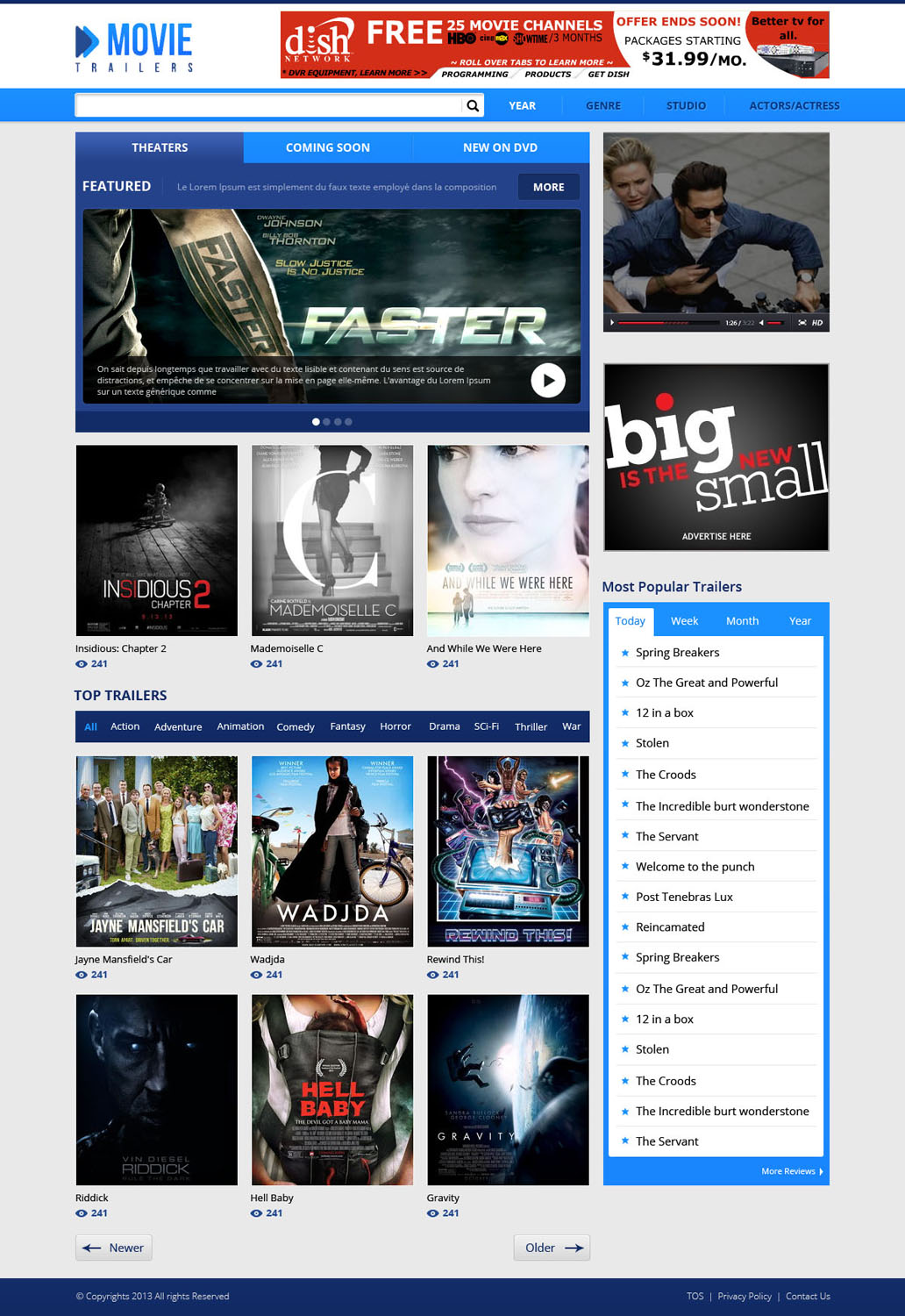Open the Genre filter menu

point(603,105)
